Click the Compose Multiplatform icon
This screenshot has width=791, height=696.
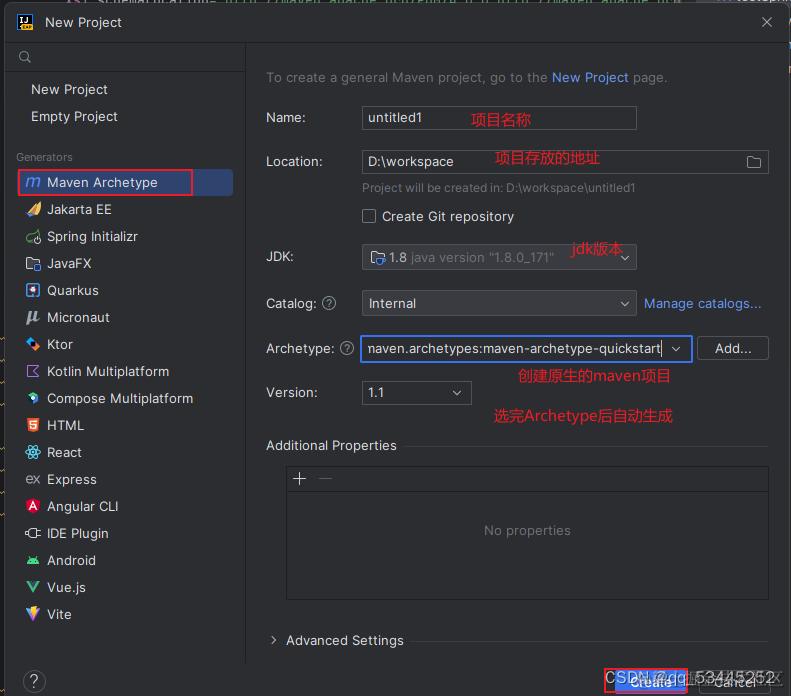click(33, 398)
